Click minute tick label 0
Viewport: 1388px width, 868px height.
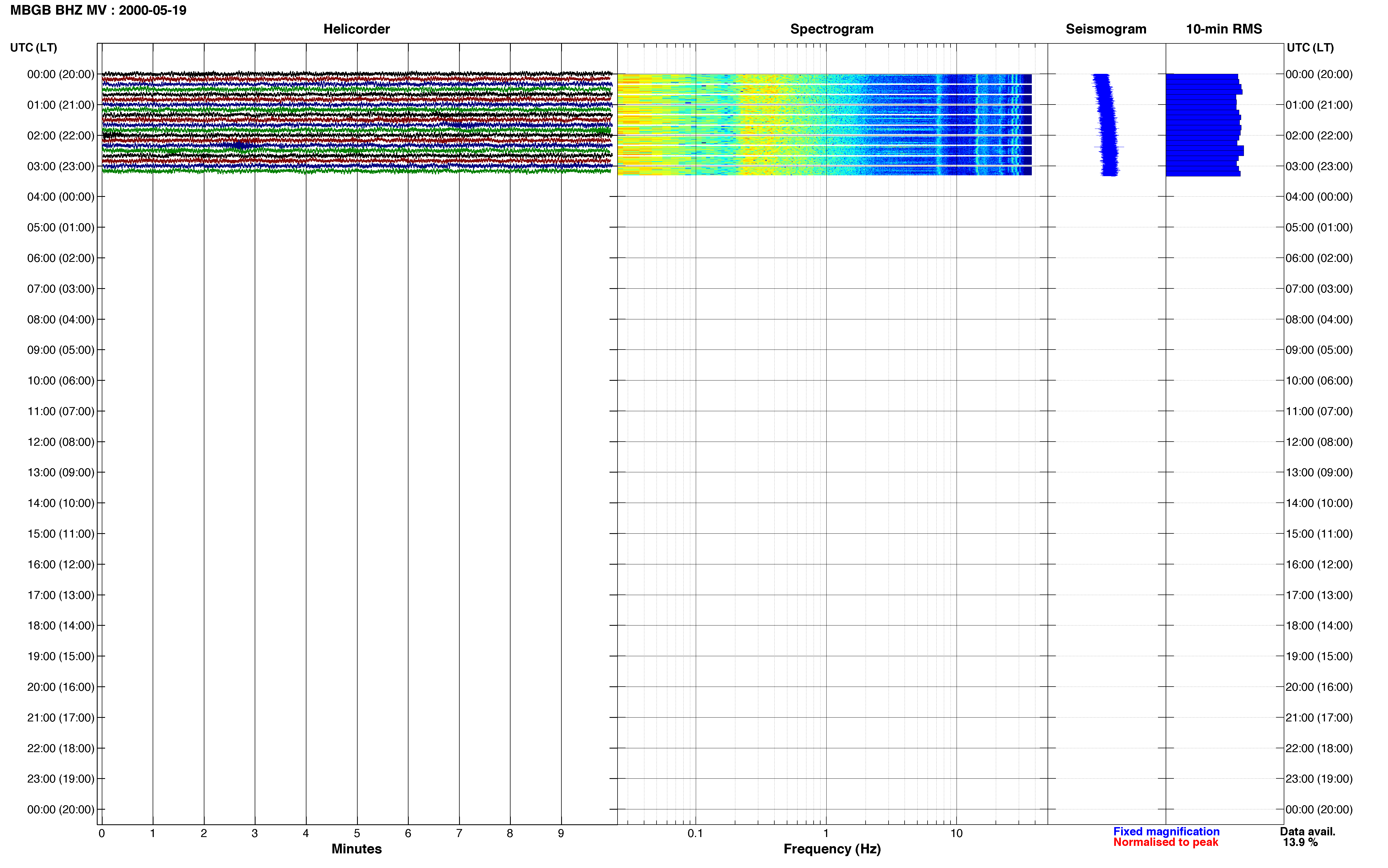pyautogui.click(x=101, y=833)
